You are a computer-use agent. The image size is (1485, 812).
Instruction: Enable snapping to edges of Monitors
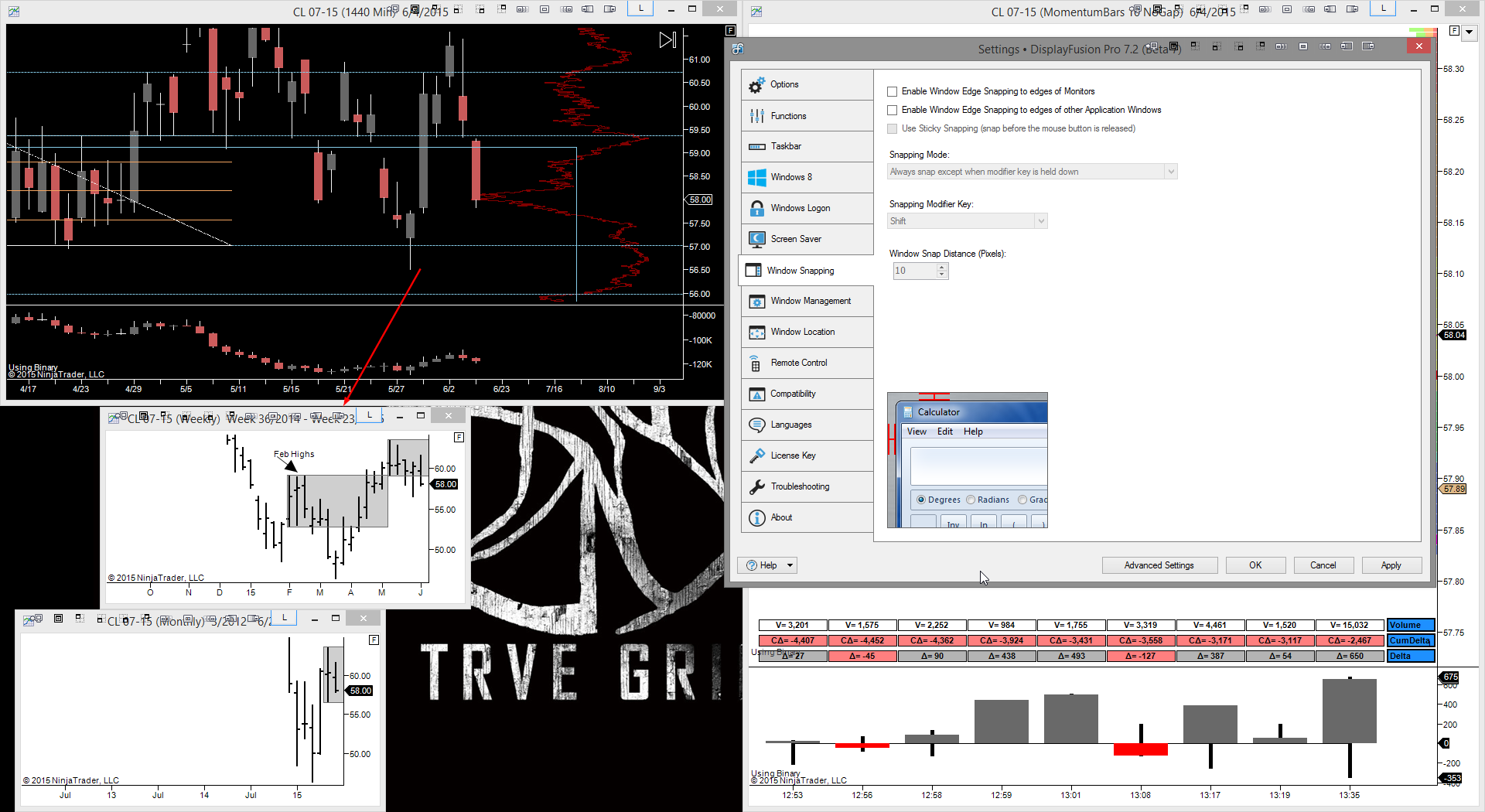pyautogui.click(x=893, y=91)
